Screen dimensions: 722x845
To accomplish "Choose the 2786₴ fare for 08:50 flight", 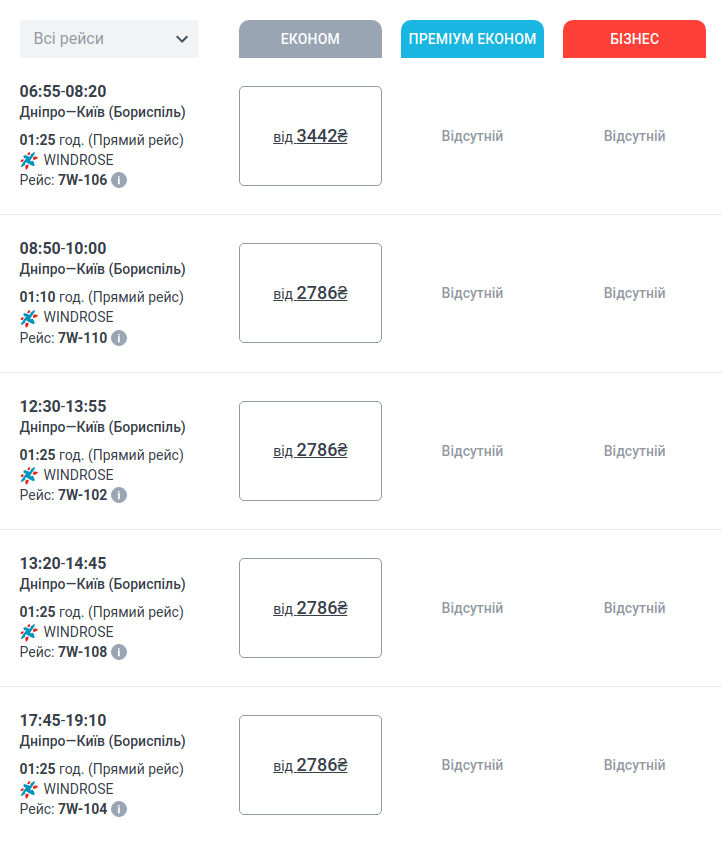I will pyautogui.click(x=310, y=293).
